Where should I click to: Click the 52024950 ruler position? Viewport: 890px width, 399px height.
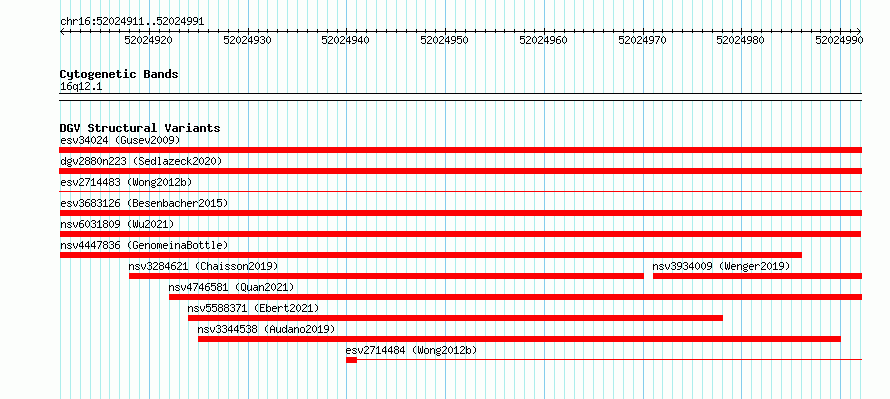445,40
